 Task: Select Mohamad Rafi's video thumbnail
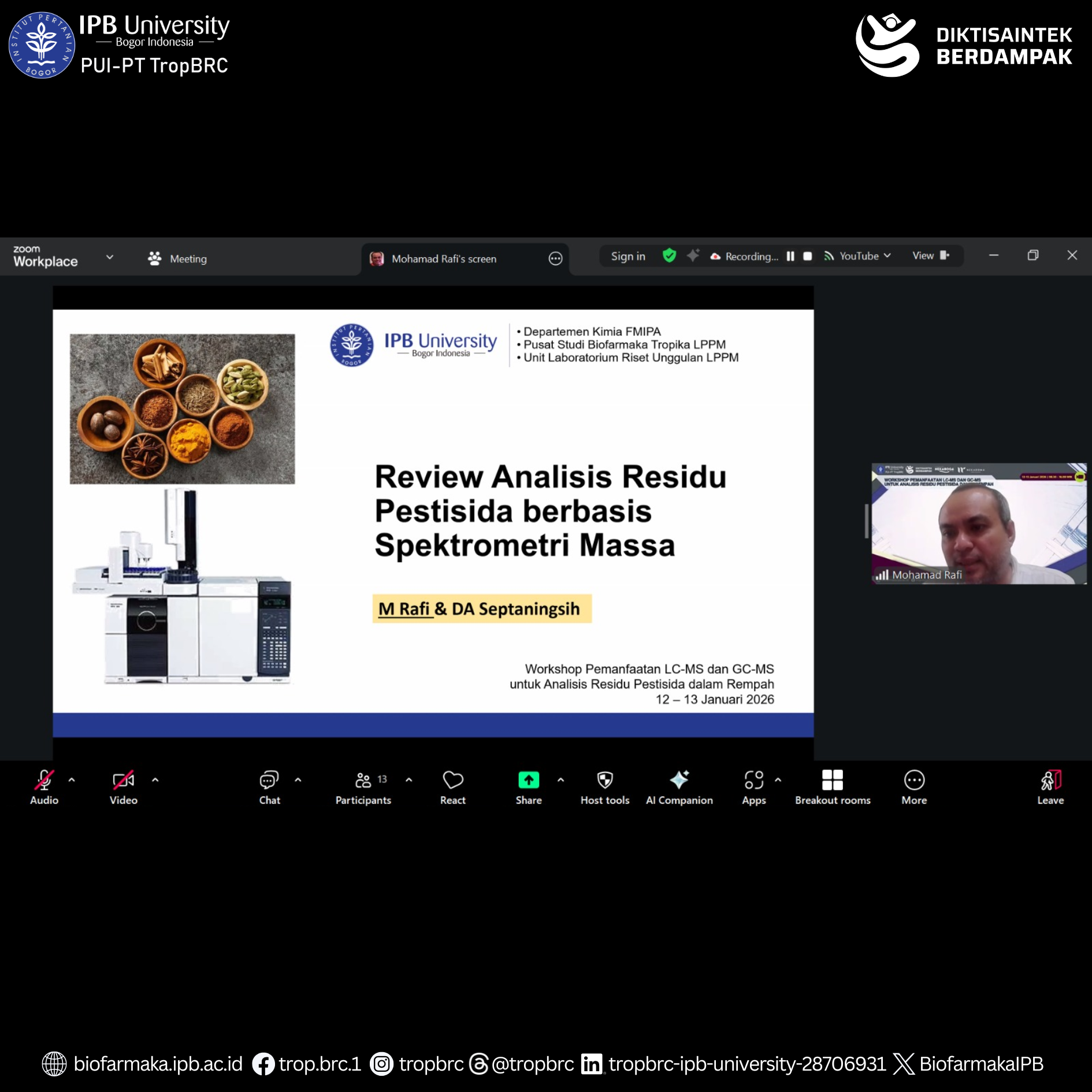click(978, 523)
